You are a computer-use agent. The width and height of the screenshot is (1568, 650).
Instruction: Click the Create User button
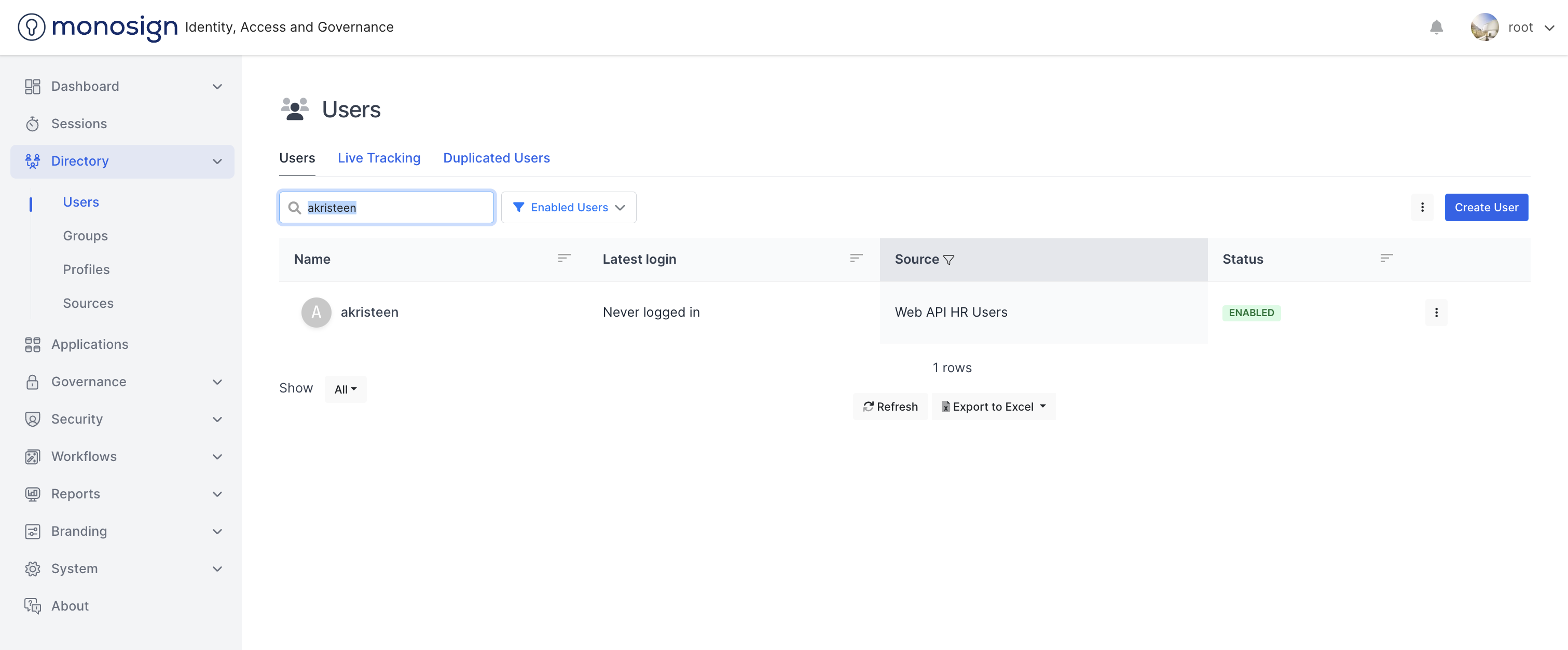coord(1486,208)
